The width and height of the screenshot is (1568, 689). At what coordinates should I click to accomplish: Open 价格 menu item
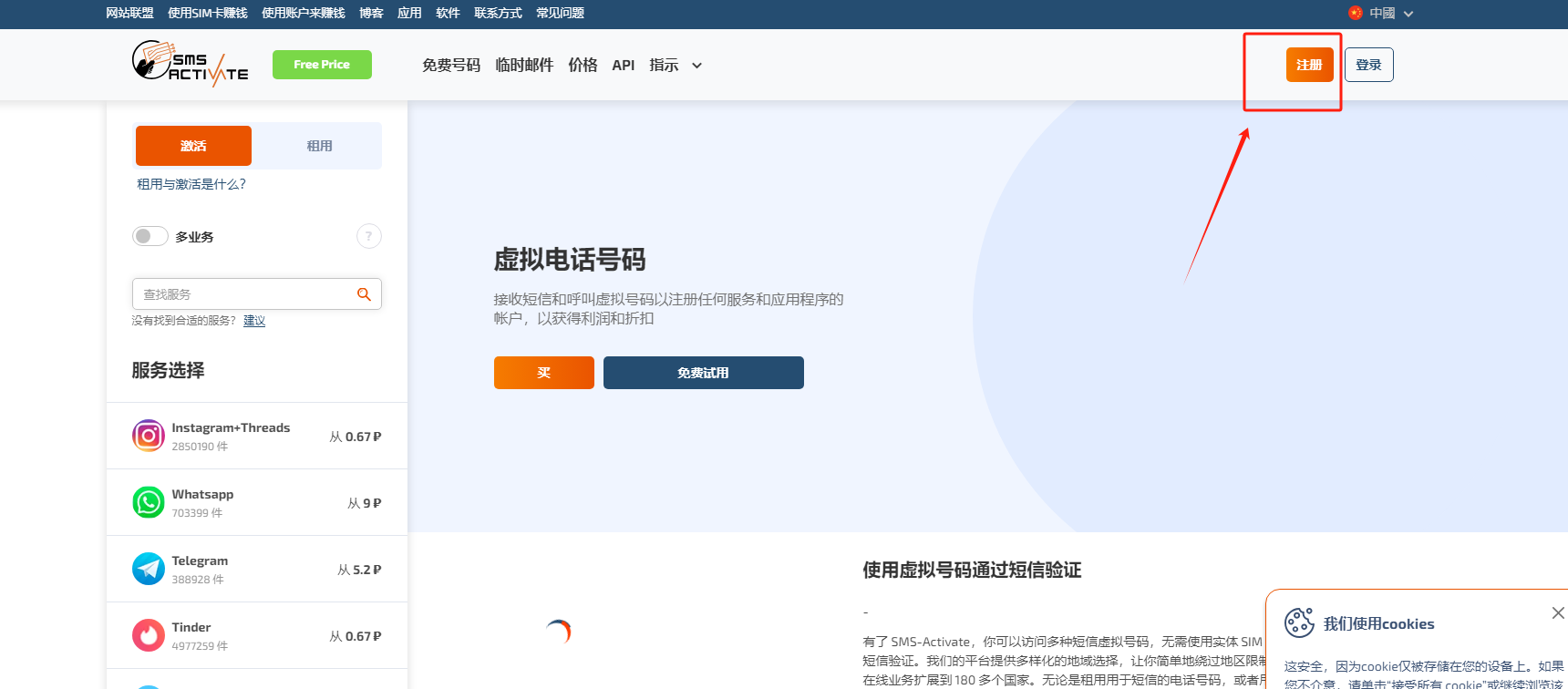pos(583,65)
